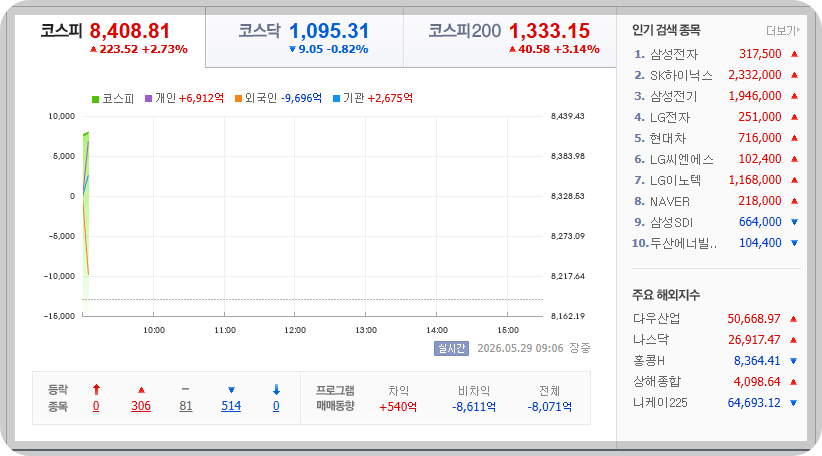
Task: Click the 삼성SDI price 664,000
Action: (760, 222)
